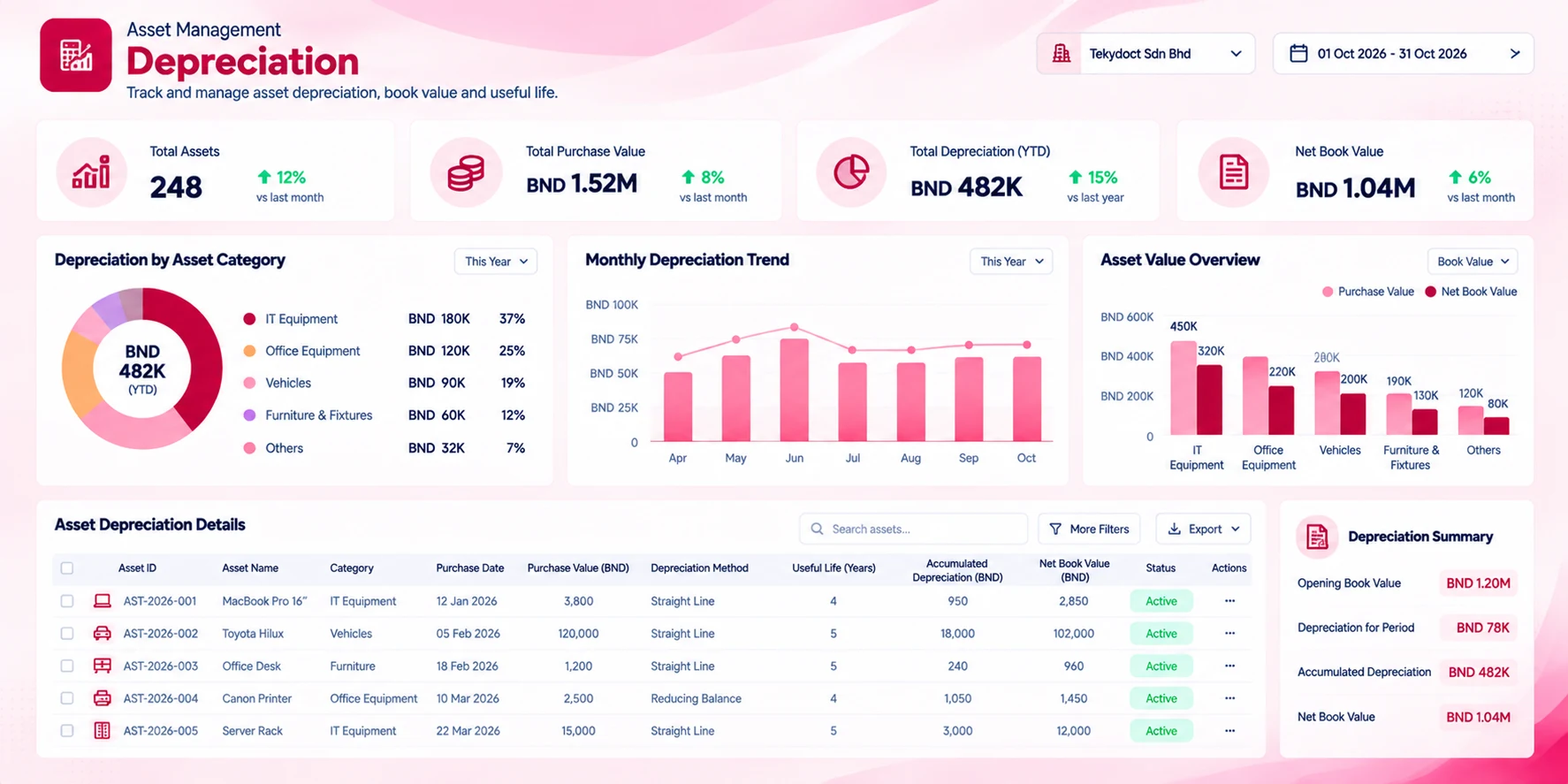
Task: Click the BND 78K Depreciation for Period value
Action: click(x=1482, y=628)
